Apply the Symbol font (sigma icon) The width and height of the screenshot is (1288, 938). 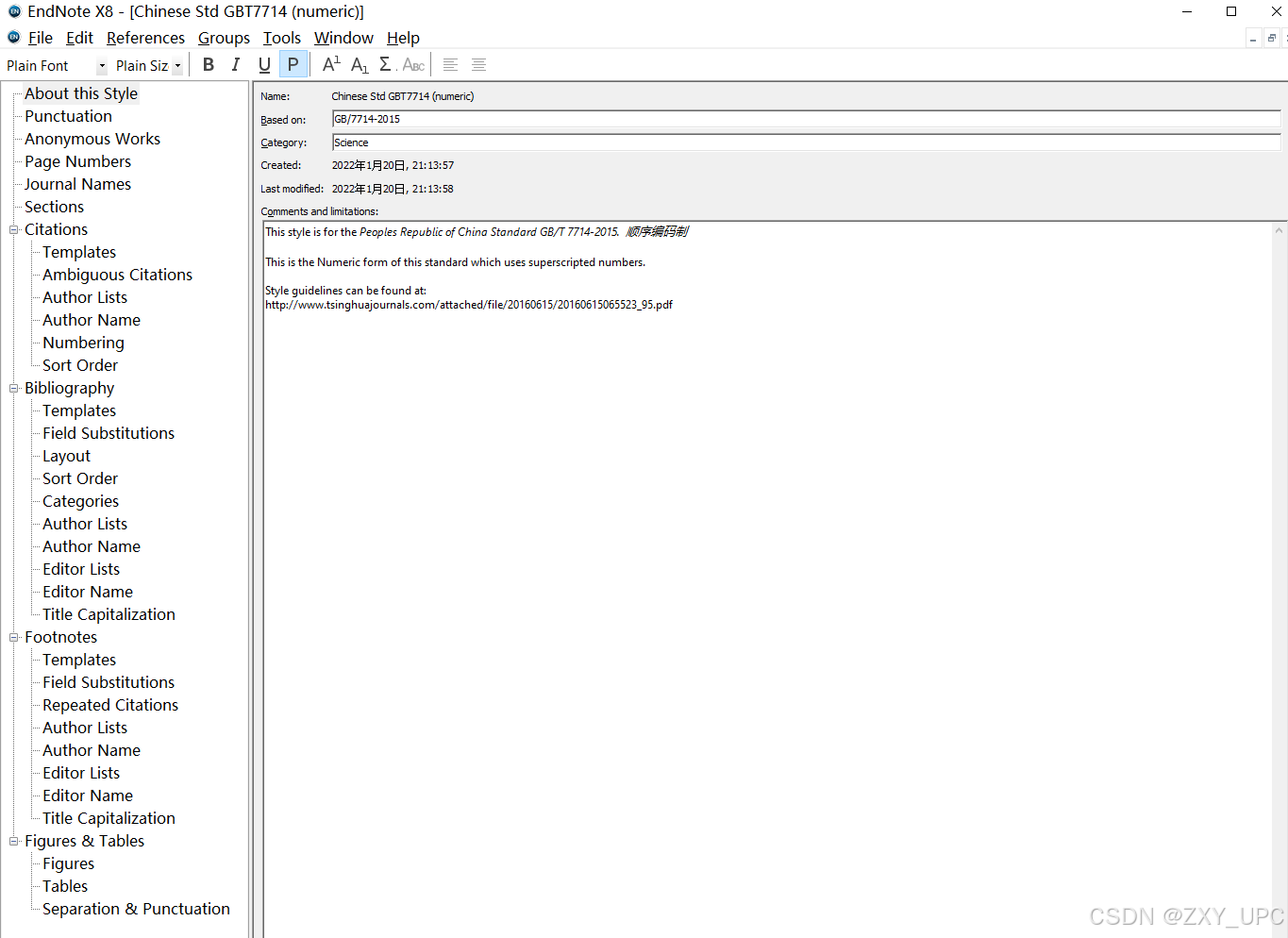click(x=386, y=64)
